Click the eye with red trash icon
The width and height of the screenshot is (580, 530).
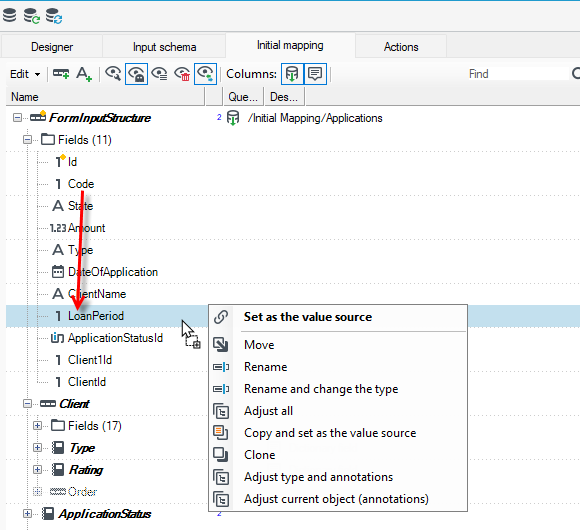(182, 74)
